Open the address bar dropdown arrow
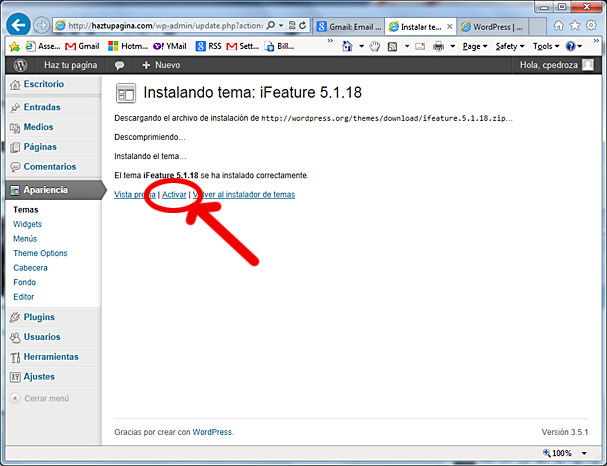Viewport: 607px width, 466px height. click(281, 26)
